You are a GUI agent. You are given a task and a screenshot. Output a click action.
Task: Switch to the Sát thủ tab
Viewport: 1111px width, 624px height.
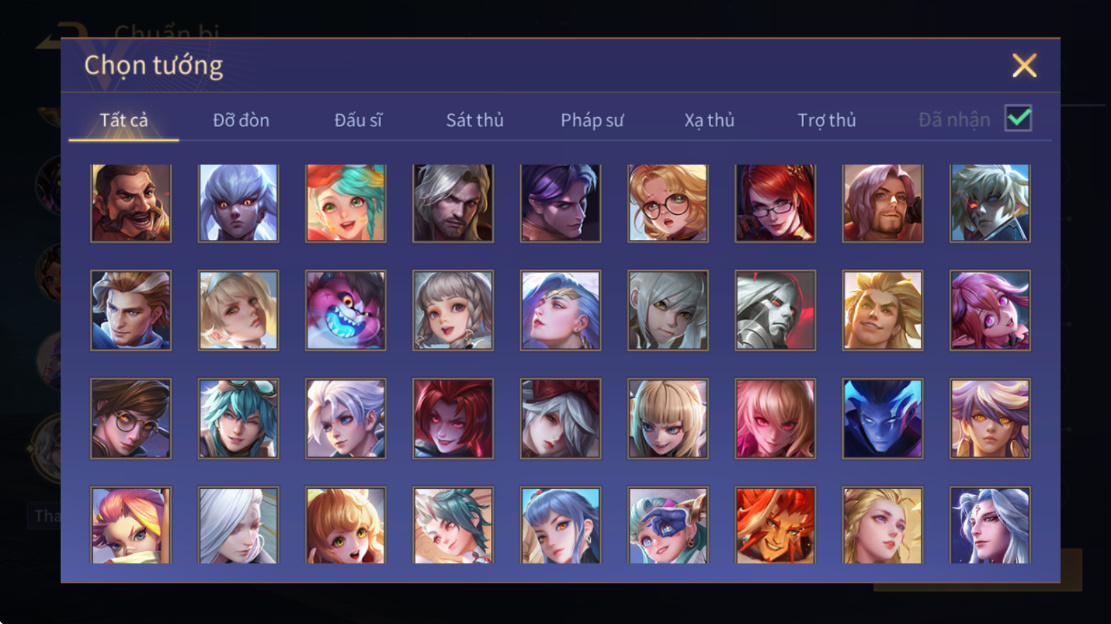click(x=475, y=120)
